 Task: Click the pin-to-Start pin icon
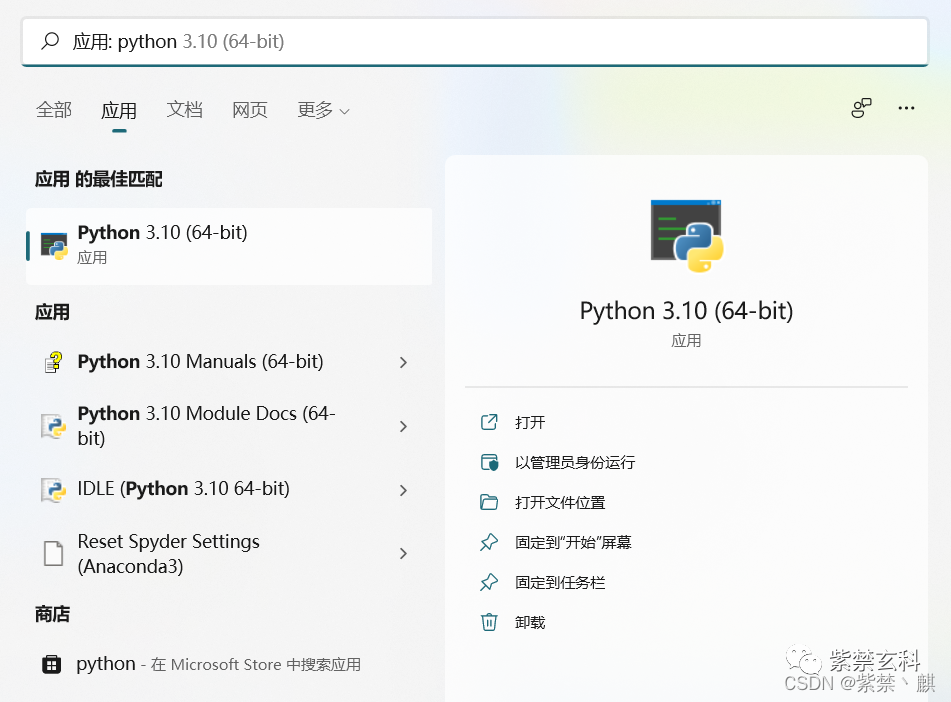(489, 542)
